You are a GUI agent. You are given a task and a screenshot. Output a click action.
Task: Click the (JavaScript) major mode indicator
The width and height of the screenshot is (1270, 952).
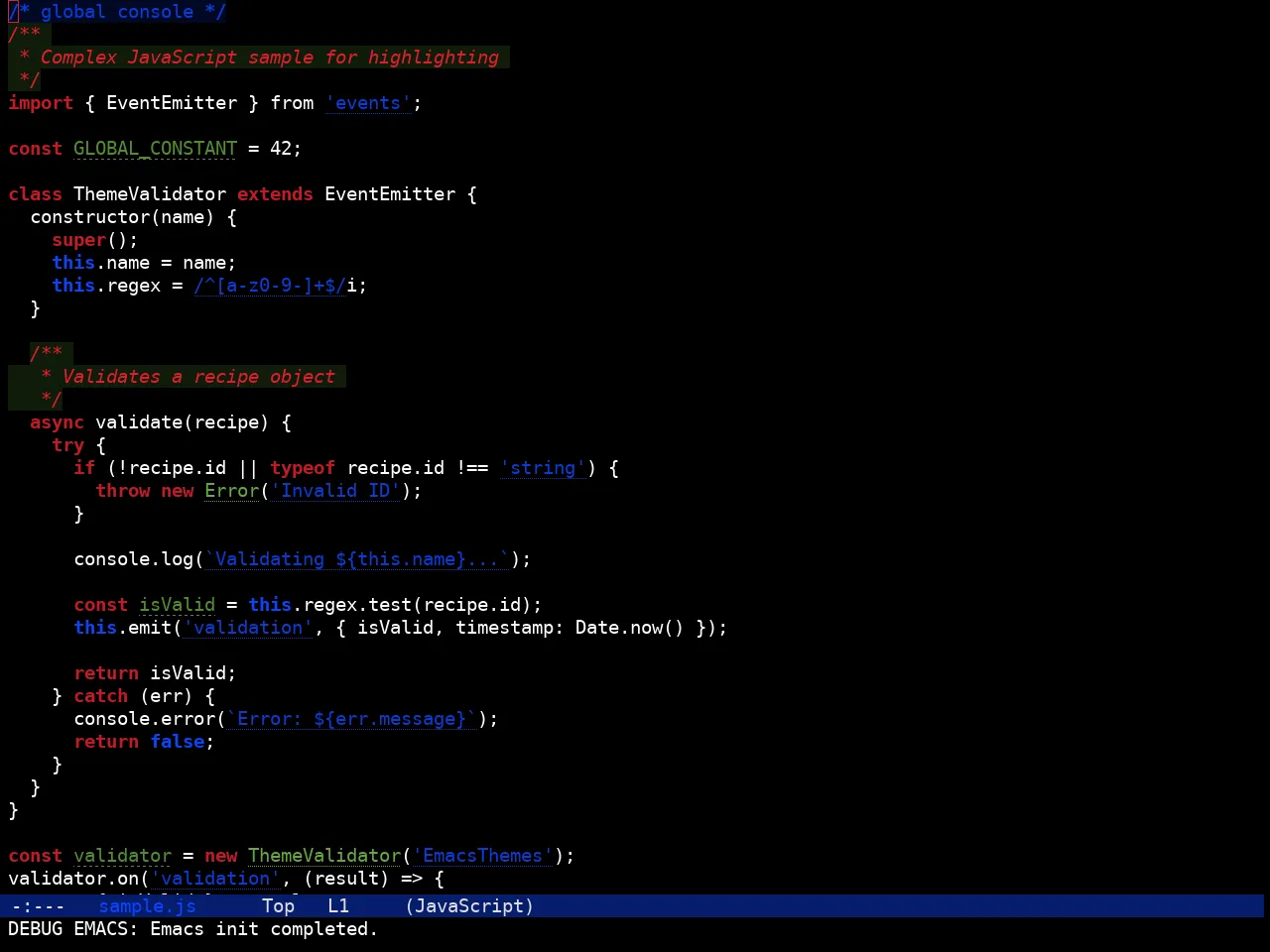tap(469, 905)
